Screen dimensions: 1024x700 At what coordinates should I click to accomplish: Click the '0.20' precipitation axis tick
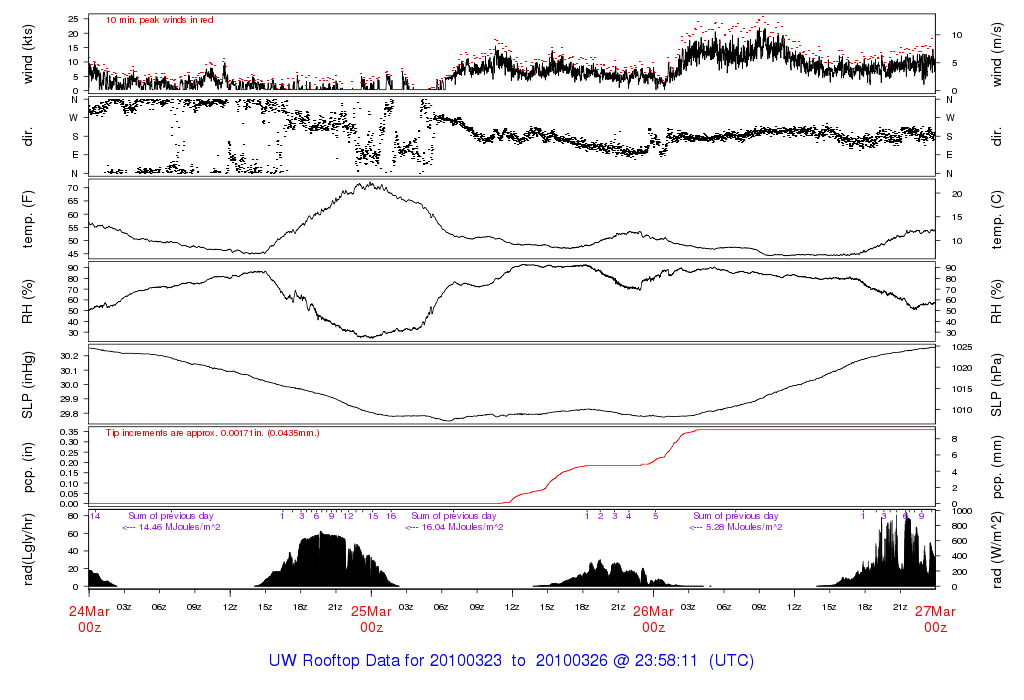click(69, 463)
